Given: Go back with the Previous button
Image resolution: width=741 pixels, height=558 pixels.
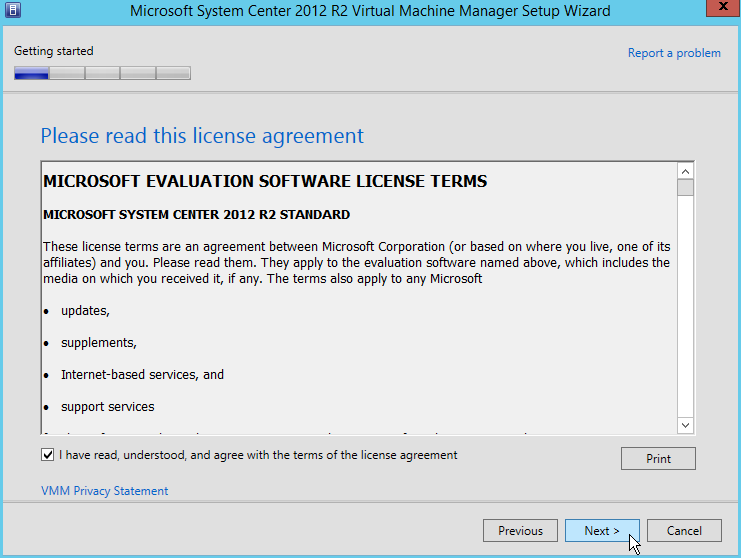Looking at the screenshot, I should [x=520, y=531].
